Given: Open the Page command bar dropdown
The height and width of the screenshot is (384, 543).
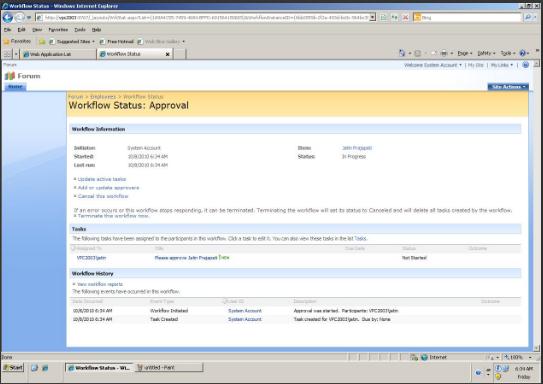Looking at the screenshot, I should tap(465, 53).
